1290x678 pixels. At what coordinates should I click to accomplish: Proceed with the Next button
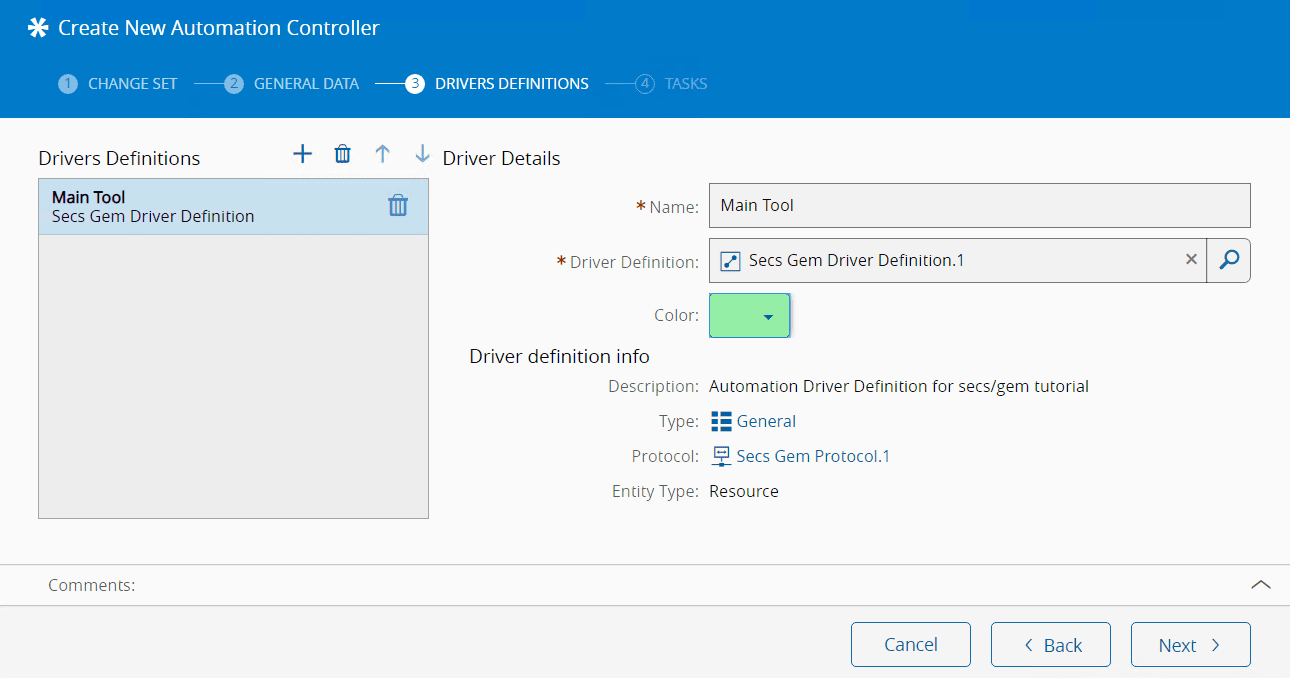pyautogui.click(x=1190, y=645)
